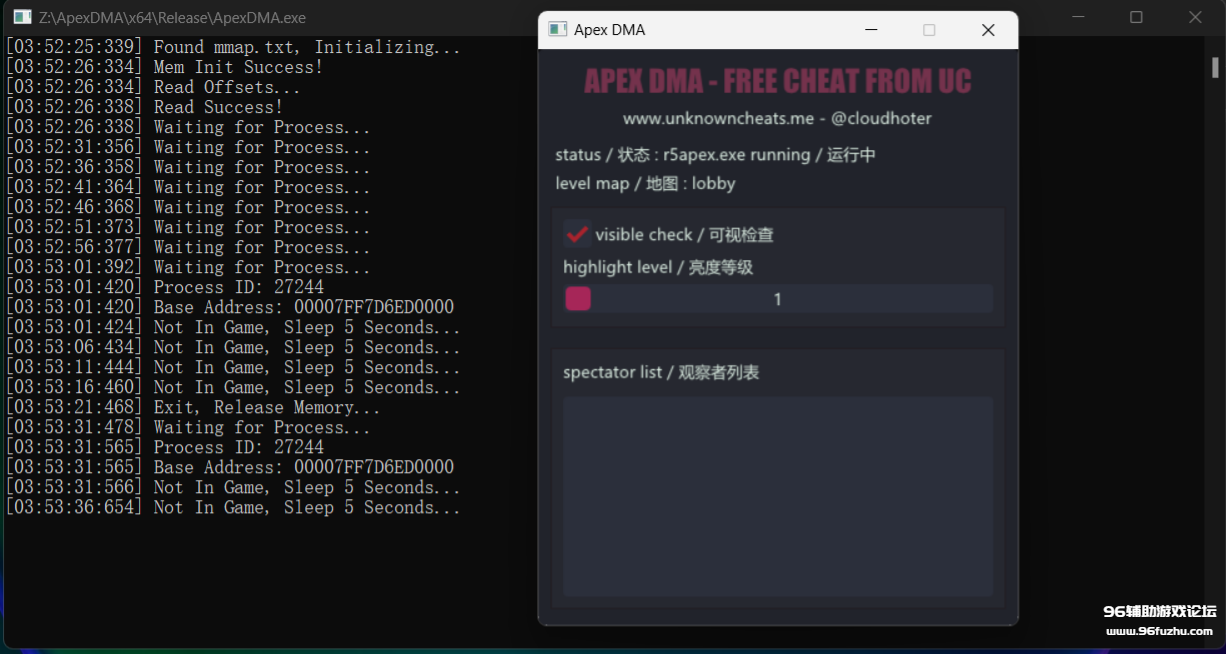
Task: Maximize the ApexDMA.exe console window
Action: coord(1136,17)
